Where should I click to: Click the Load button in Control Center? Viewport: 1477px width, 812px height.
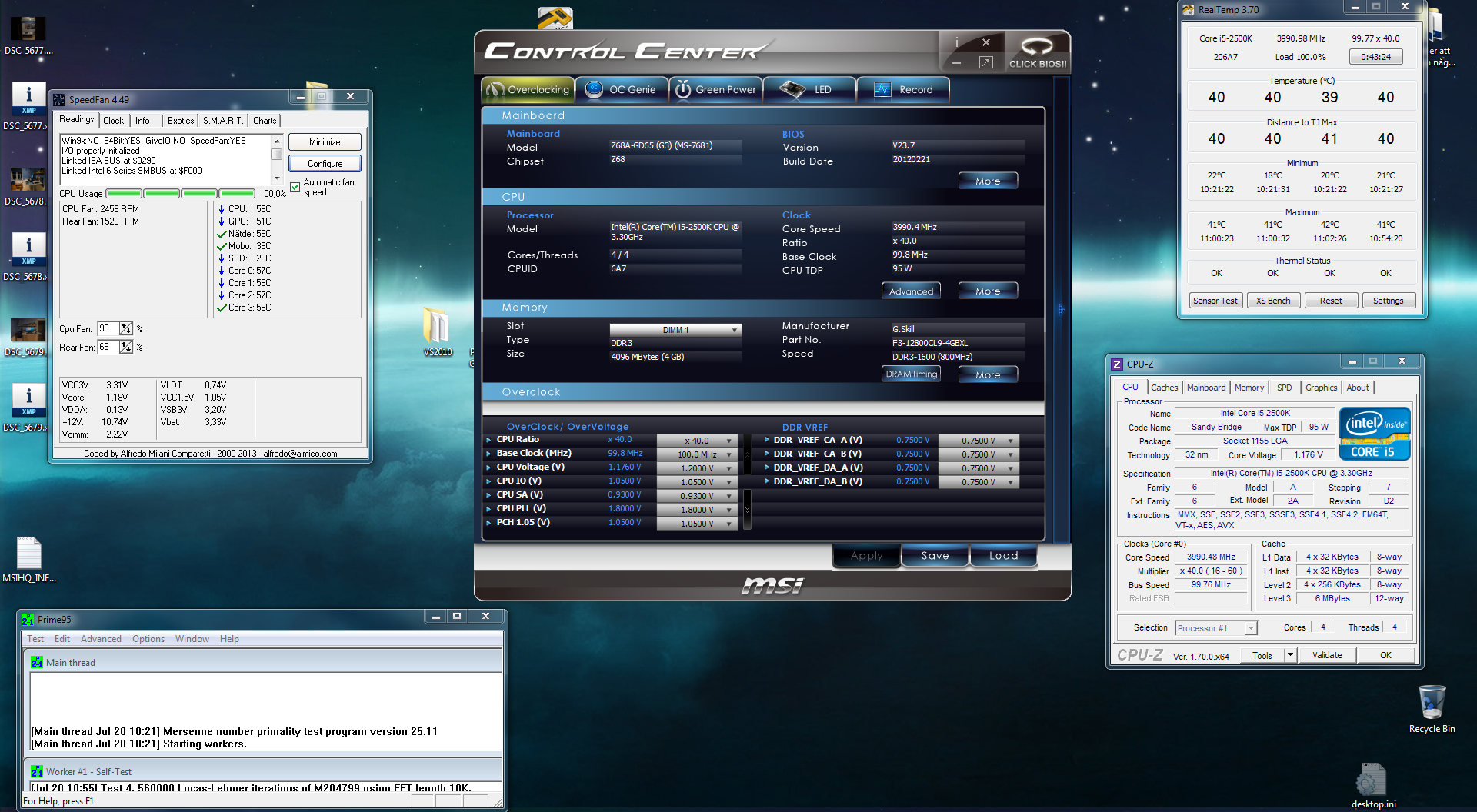[1003, 555]
